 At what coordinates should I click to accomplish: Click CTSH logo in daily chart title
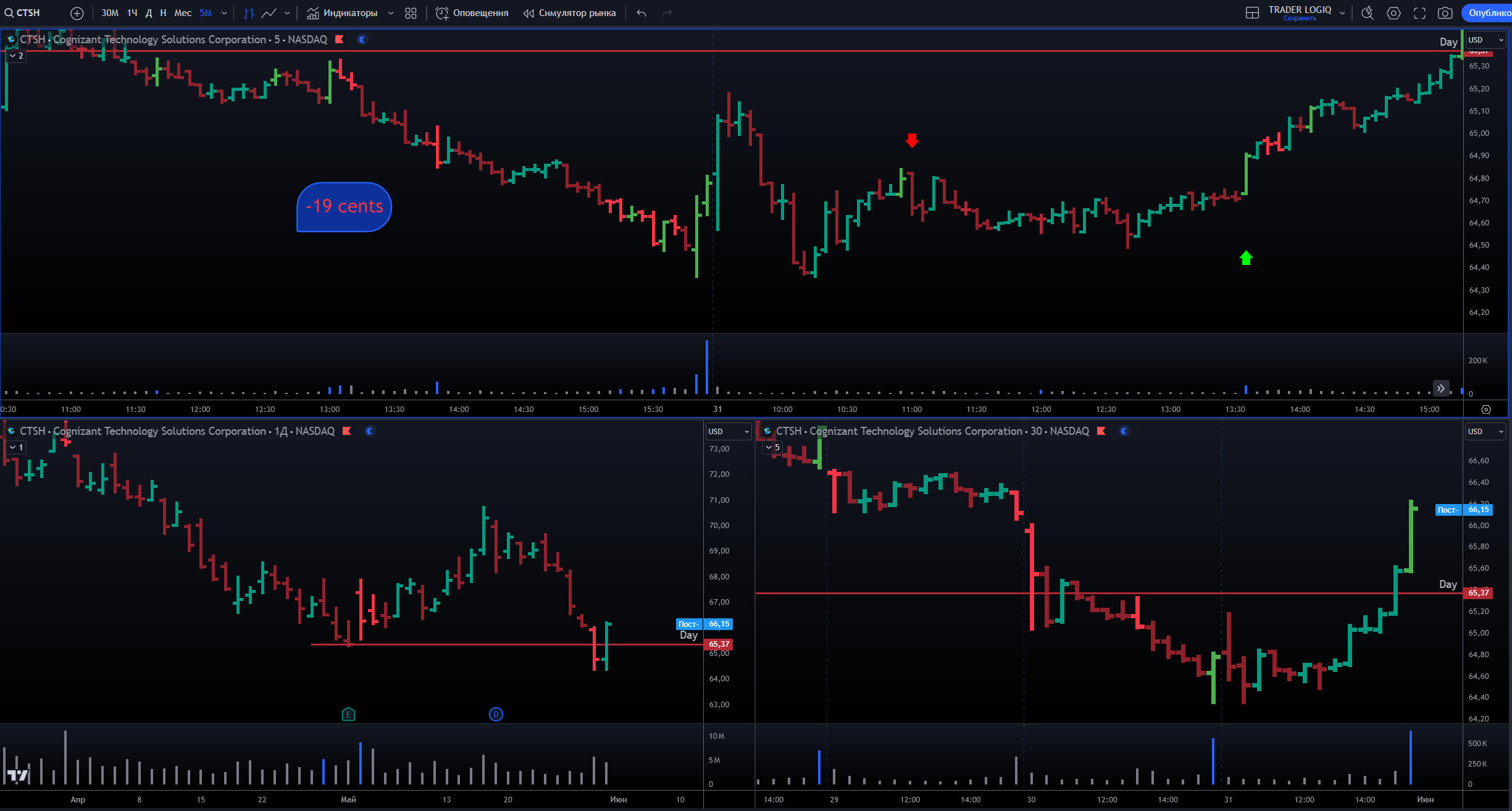pyautogui.click(x=11, y=431)
